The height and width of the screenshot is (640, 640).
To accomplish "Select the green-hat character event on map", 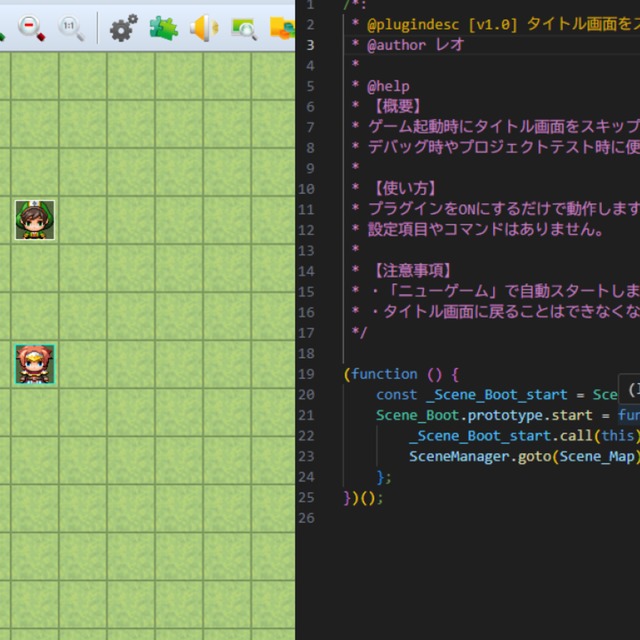I will (35, 220).
